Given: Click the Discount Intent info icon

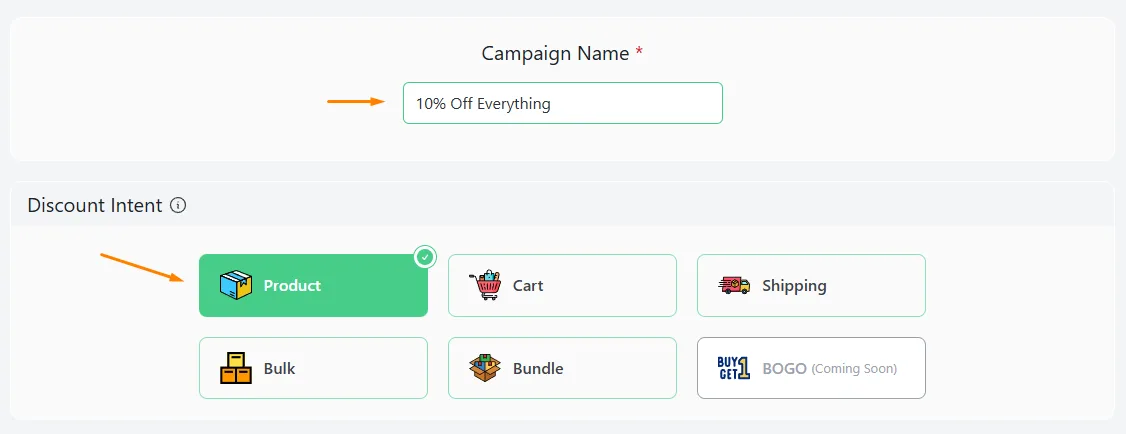Looking at the screenshot, I should click(x=178, y=206).
